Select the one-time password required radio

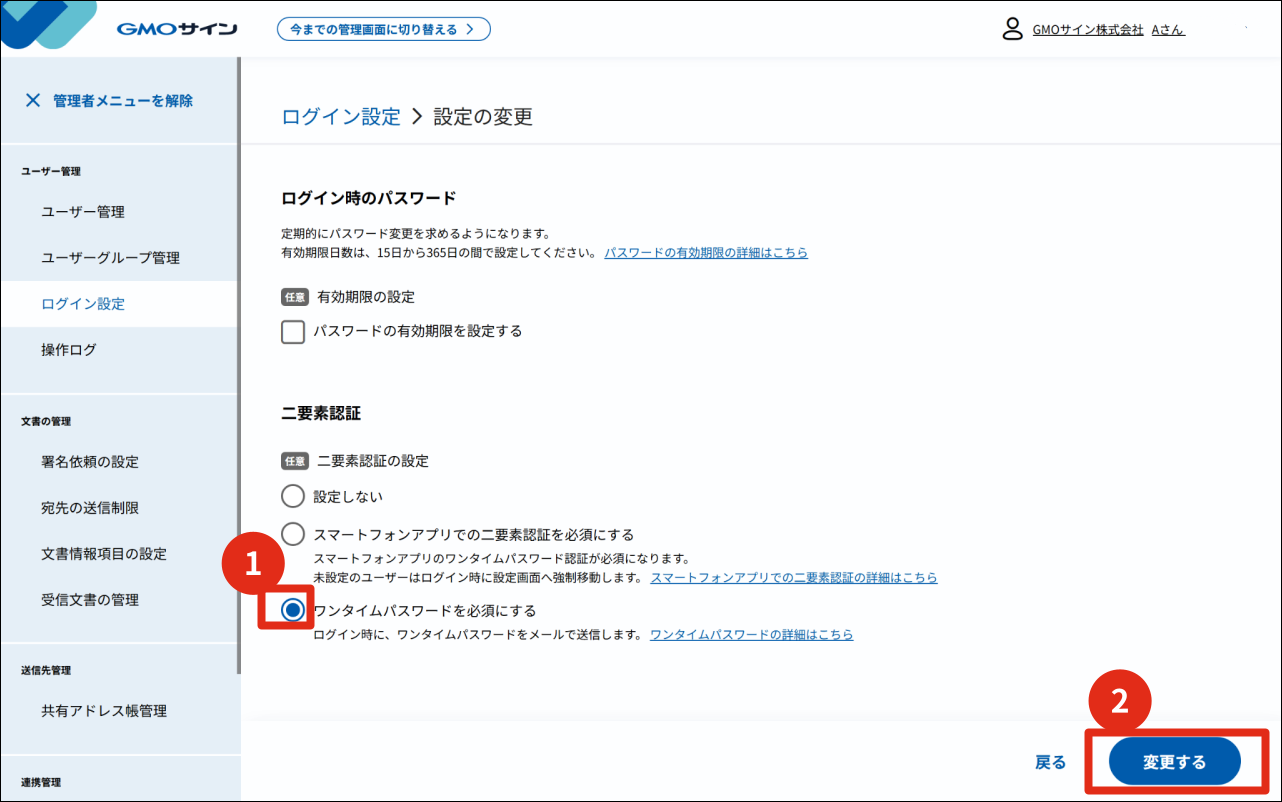pyautogui.click(x=293, y=610)
